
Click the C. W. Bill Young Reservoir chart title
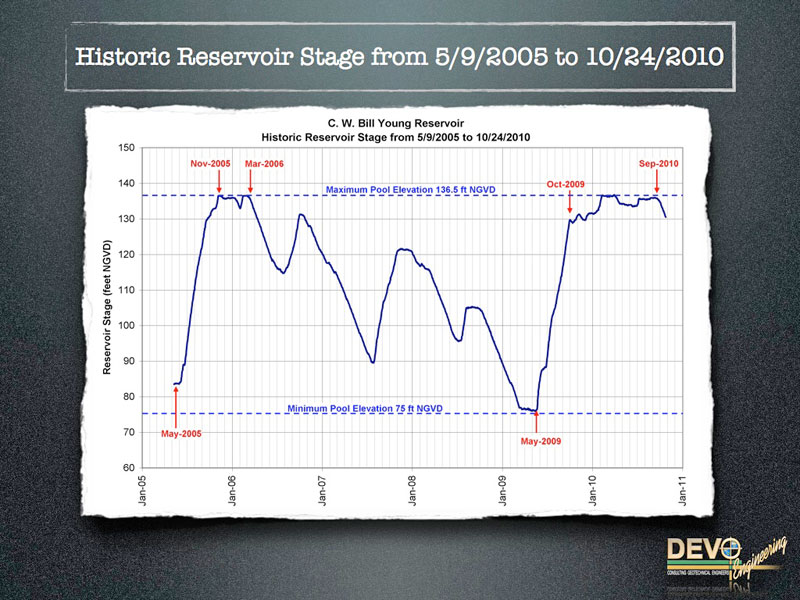[400, 122]
